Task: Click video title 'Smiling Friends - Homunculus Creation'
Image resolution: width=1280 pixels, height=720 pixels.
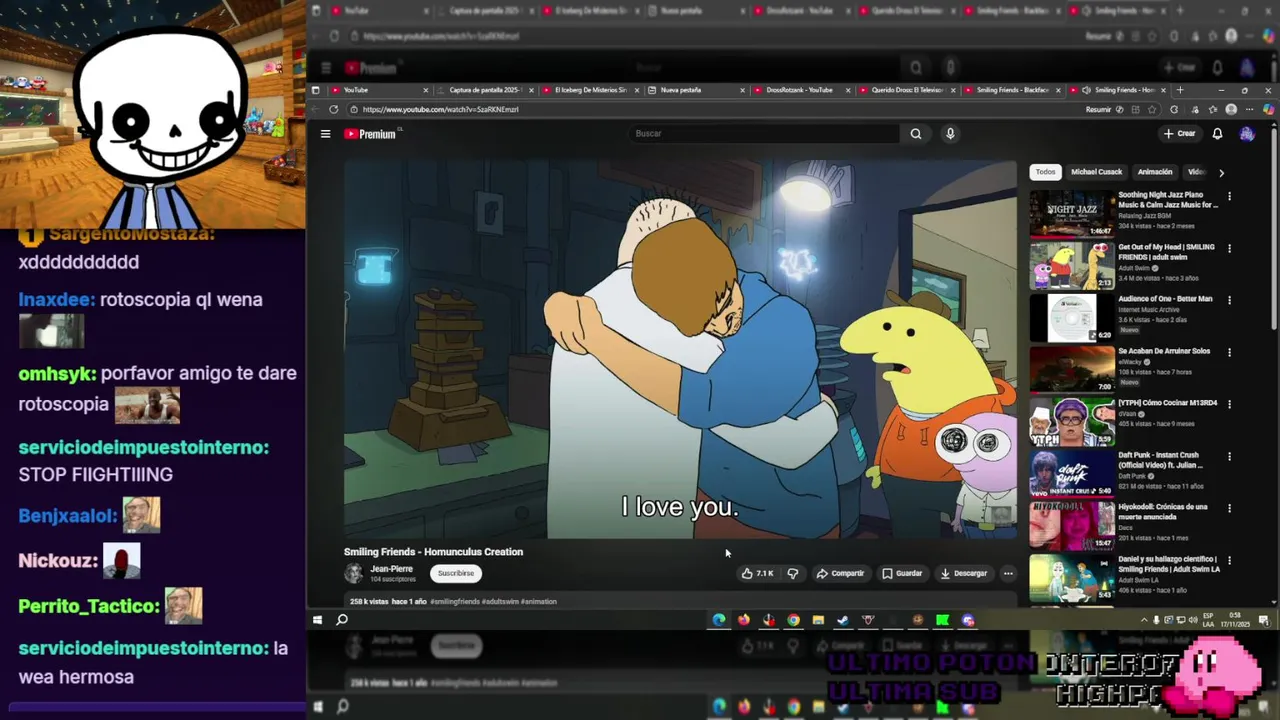Action: [433, 552]
